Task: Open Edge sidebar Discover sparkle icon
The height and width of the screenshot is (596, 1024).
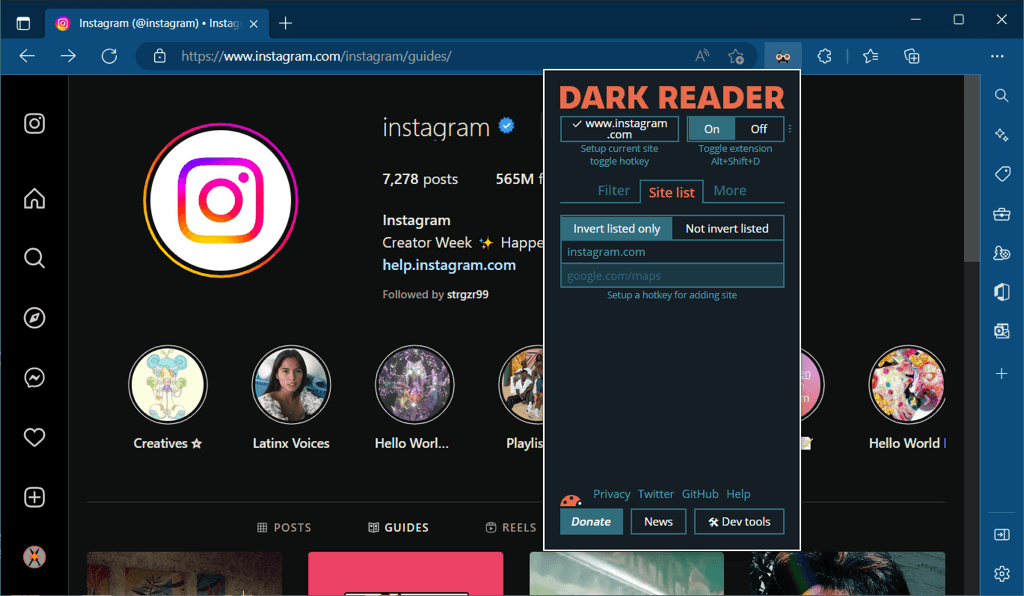Action: pyautogui.click(x=1002, y=135)
